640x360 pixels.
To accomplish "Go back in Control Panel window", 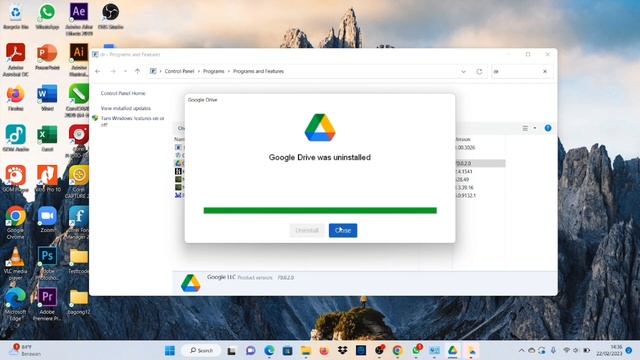I will [x=98, y=71].
